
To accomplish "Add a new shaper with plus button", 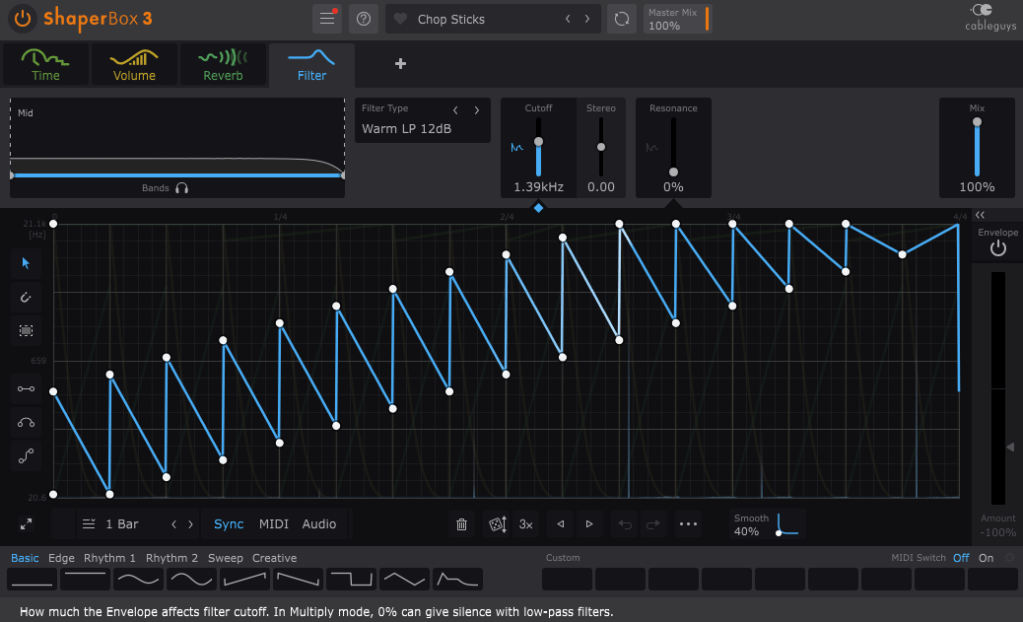I will click(x=401, y=64).
